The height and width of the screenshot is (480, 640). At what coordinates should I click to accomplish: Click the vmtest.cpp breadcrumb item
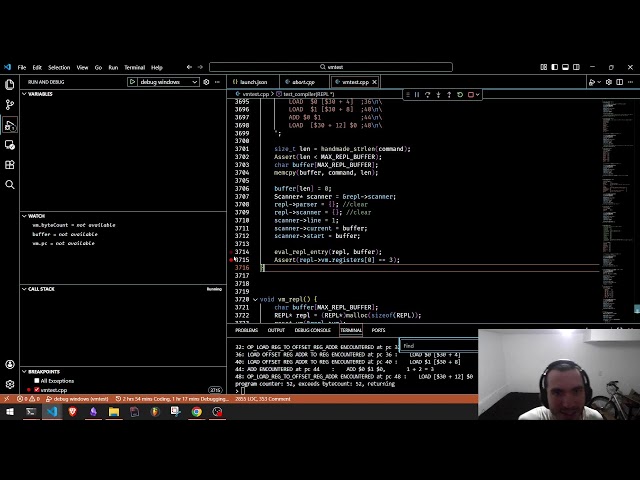pos(253,94)
